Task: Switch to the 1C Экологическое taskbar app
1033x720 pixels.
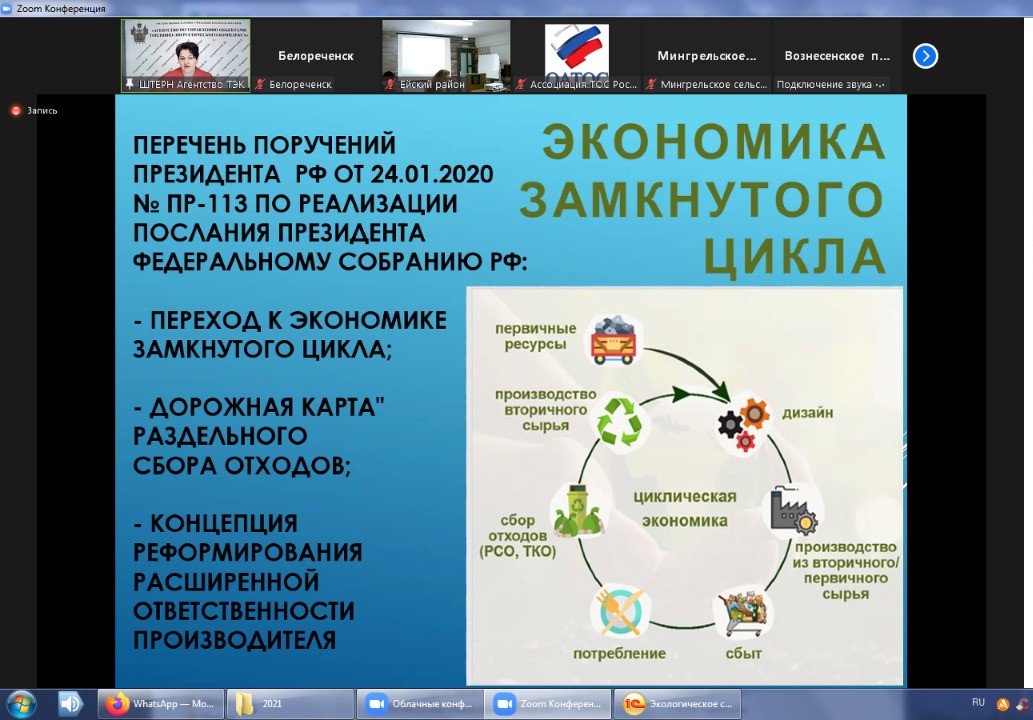Action: pos(678,703)
